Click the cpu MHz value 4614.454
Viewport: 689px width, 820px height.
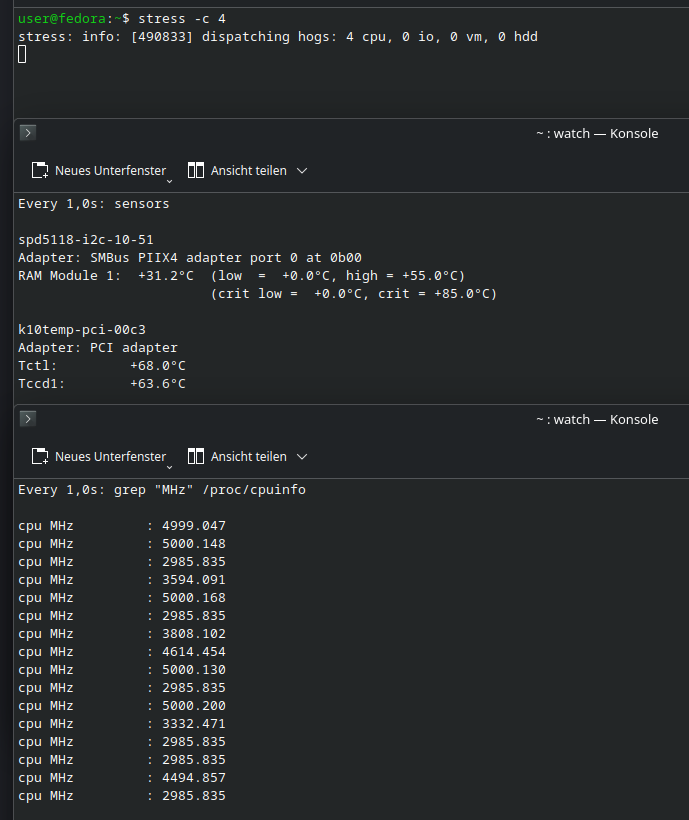click(x=194, y=652)
